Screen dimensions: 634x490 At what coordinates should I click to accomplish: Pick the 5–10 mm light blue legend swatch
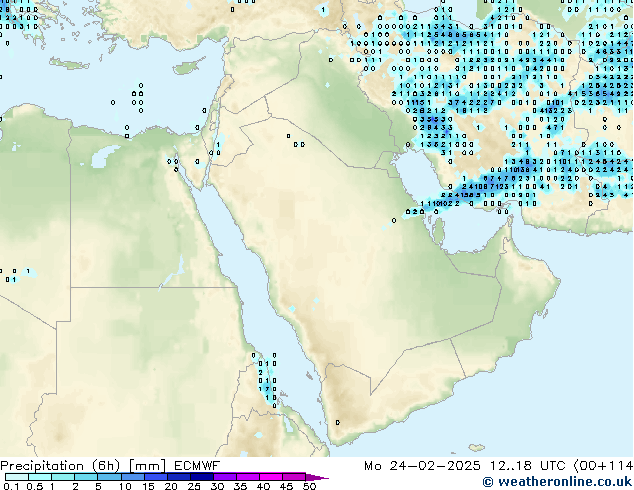(110, 477)
